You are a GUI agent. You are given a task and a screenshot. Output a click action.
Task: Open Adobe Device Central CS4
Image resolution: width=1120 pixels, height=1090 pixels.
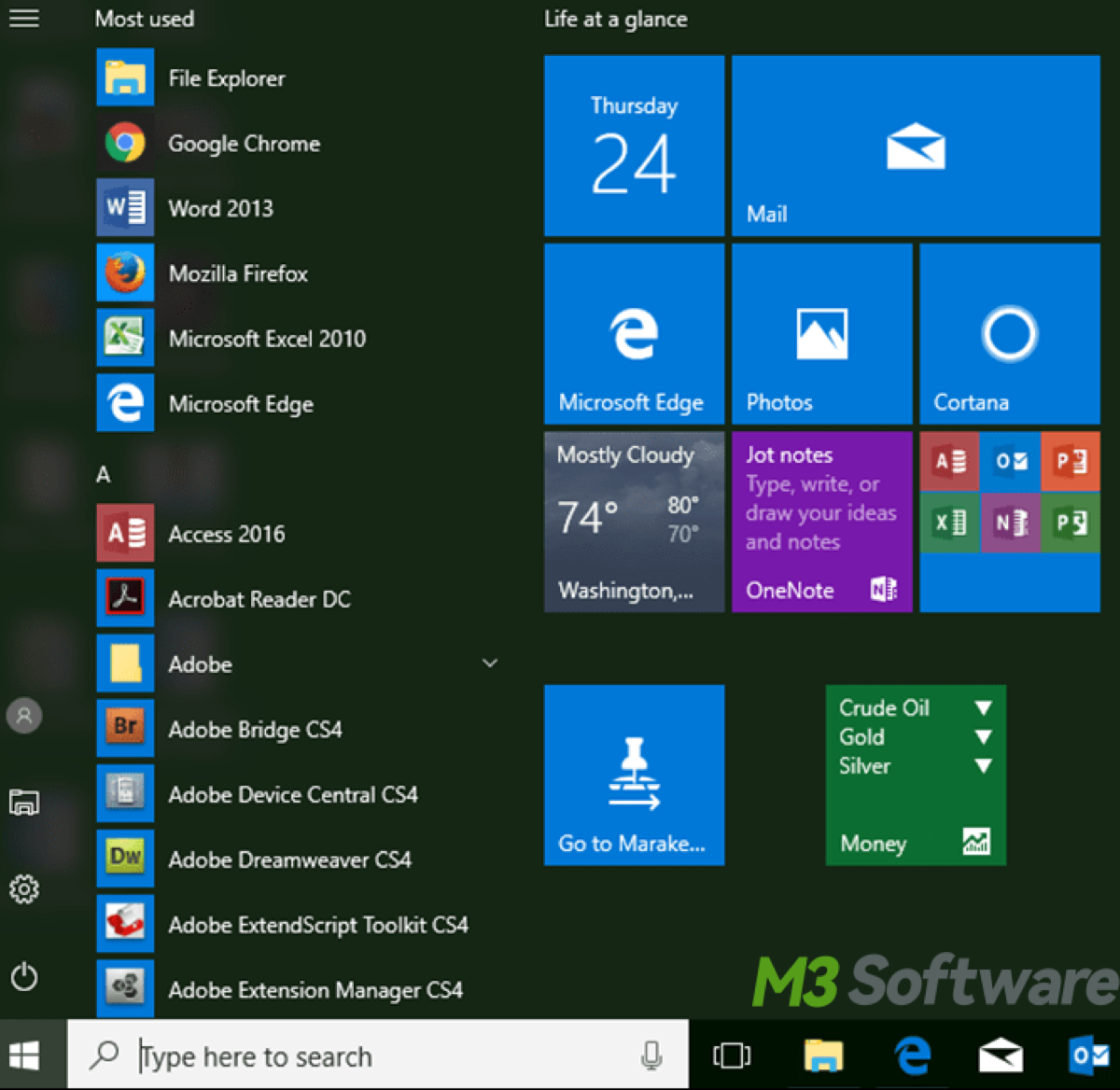click(x=299, y=794)
